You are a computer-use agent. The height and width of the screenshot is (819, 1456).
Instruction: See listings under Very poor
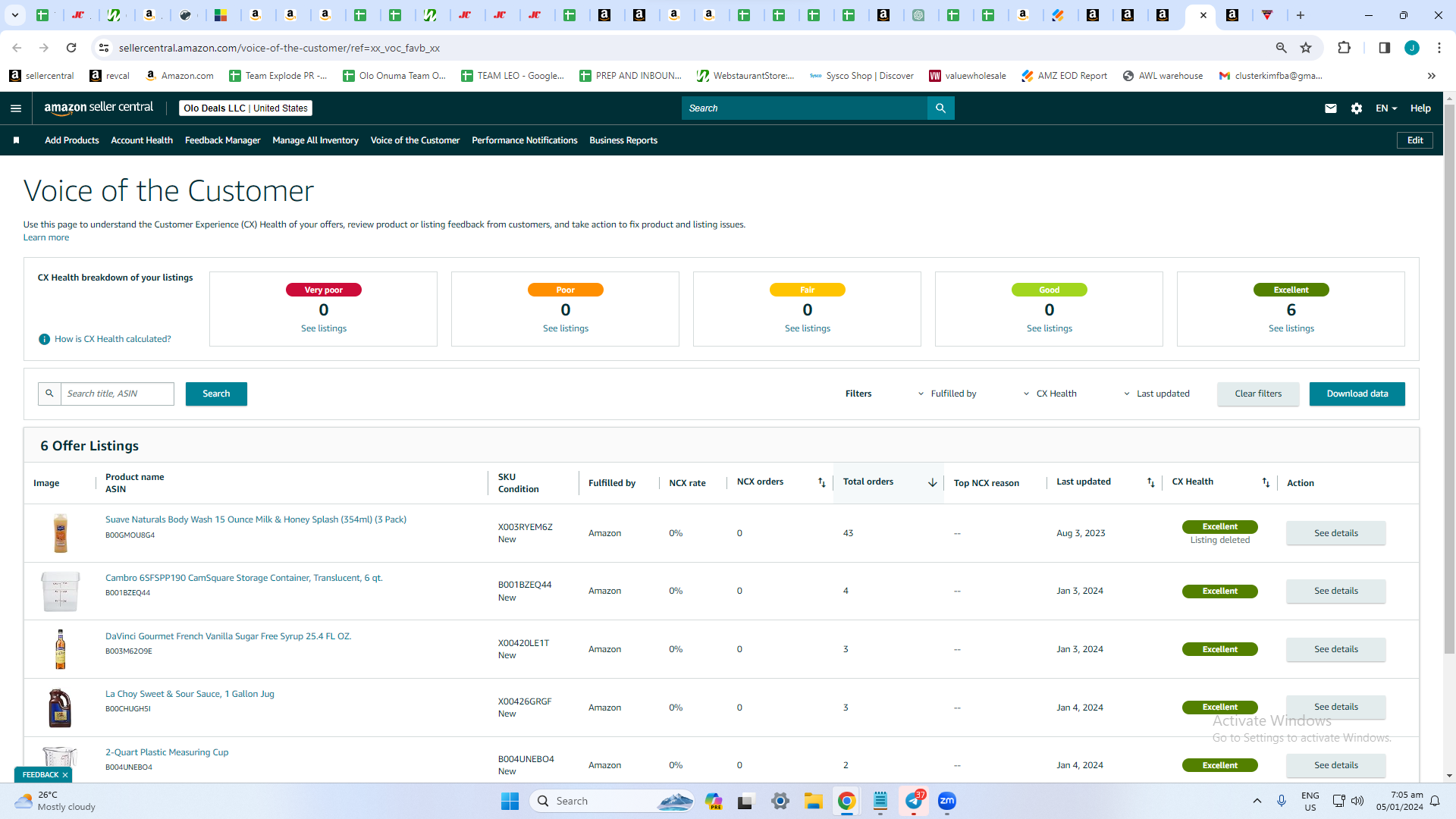coord(324,328)
